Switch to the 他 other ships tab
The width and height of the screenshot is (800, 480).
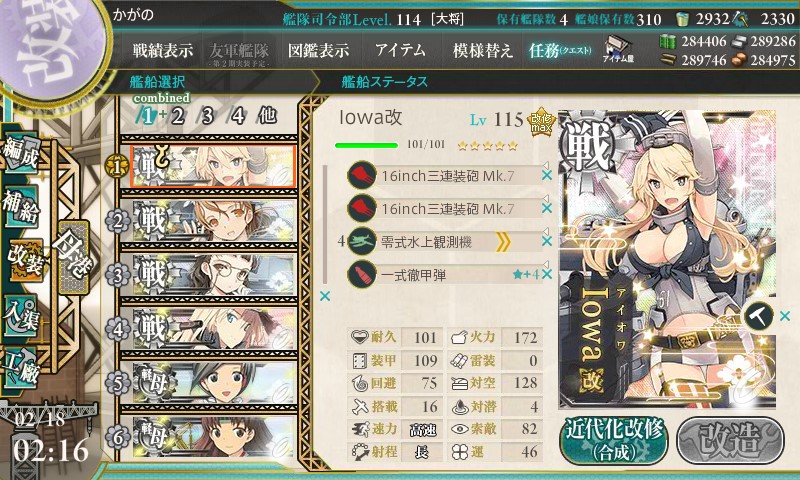(x=267, y=115)
